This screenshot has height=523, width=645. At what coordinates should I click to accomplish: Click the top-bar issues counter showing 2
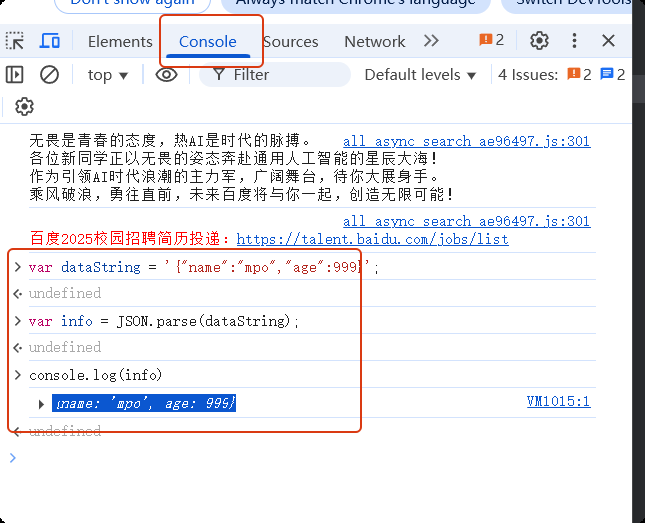(491, 40)
